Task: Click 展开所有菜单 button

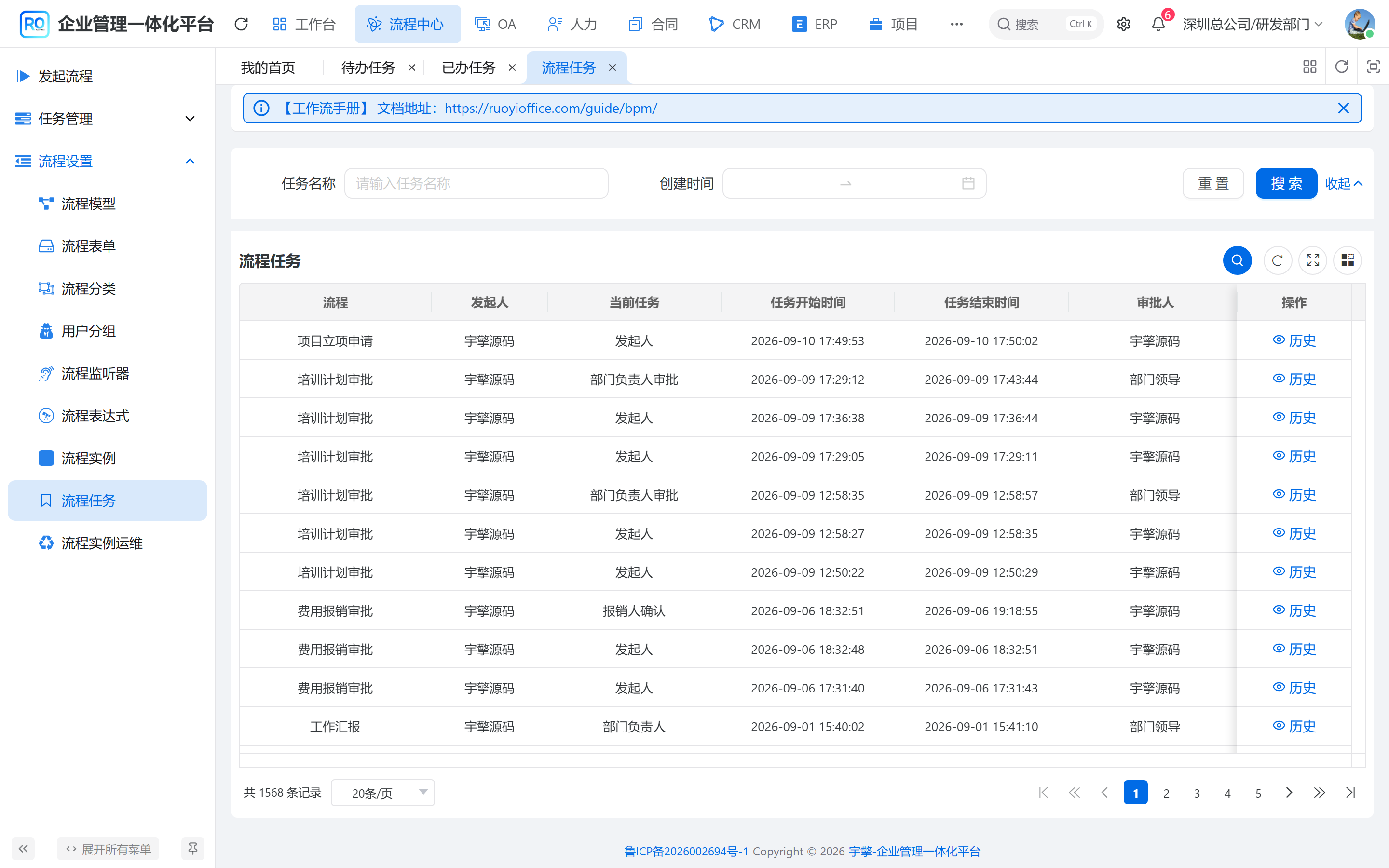Action: [x=108, y=849]
